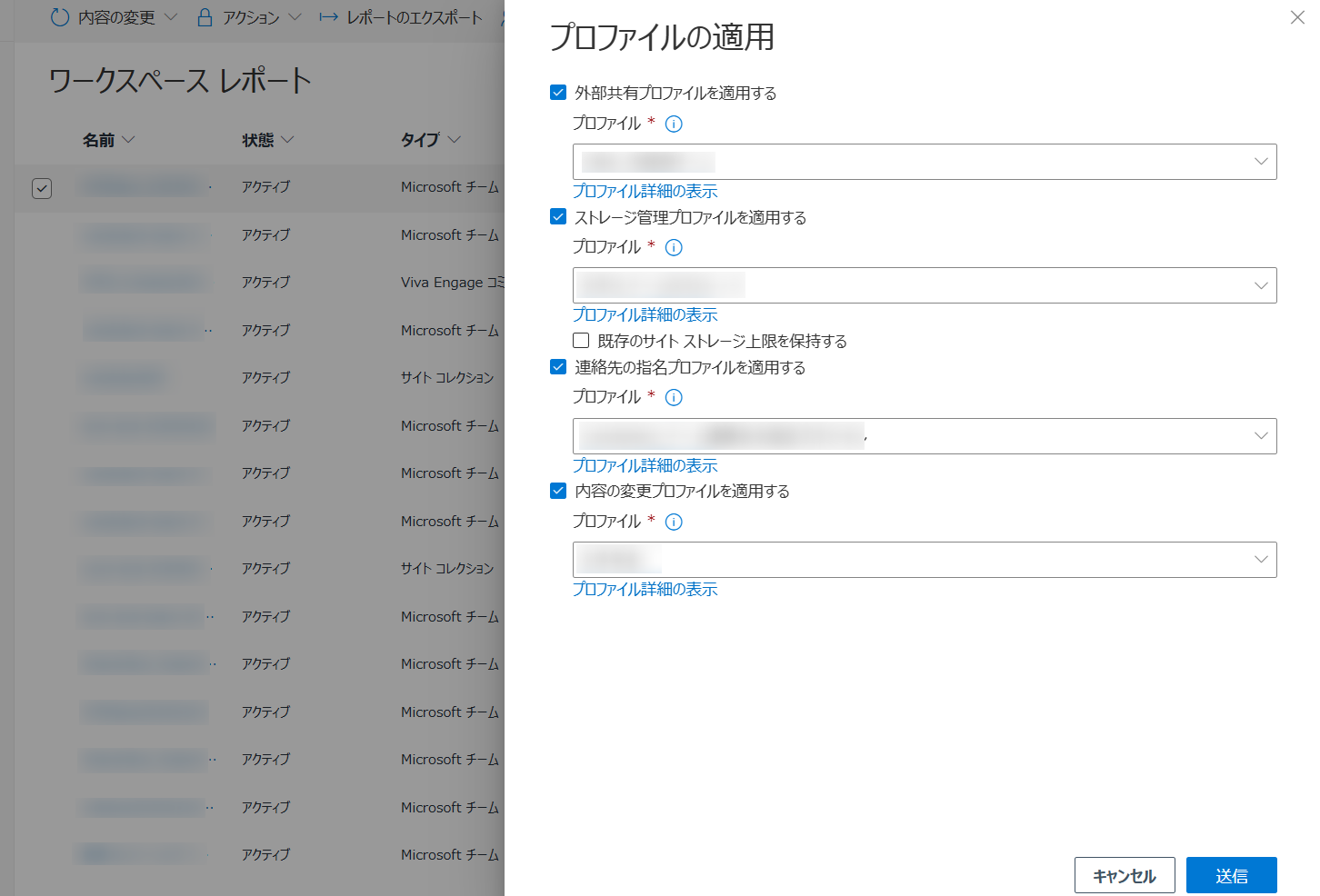The width and height of the screenshot is (1320, 896).
Task: Open the 内容の変更 profile dropdown
Action: click(925, 560)
